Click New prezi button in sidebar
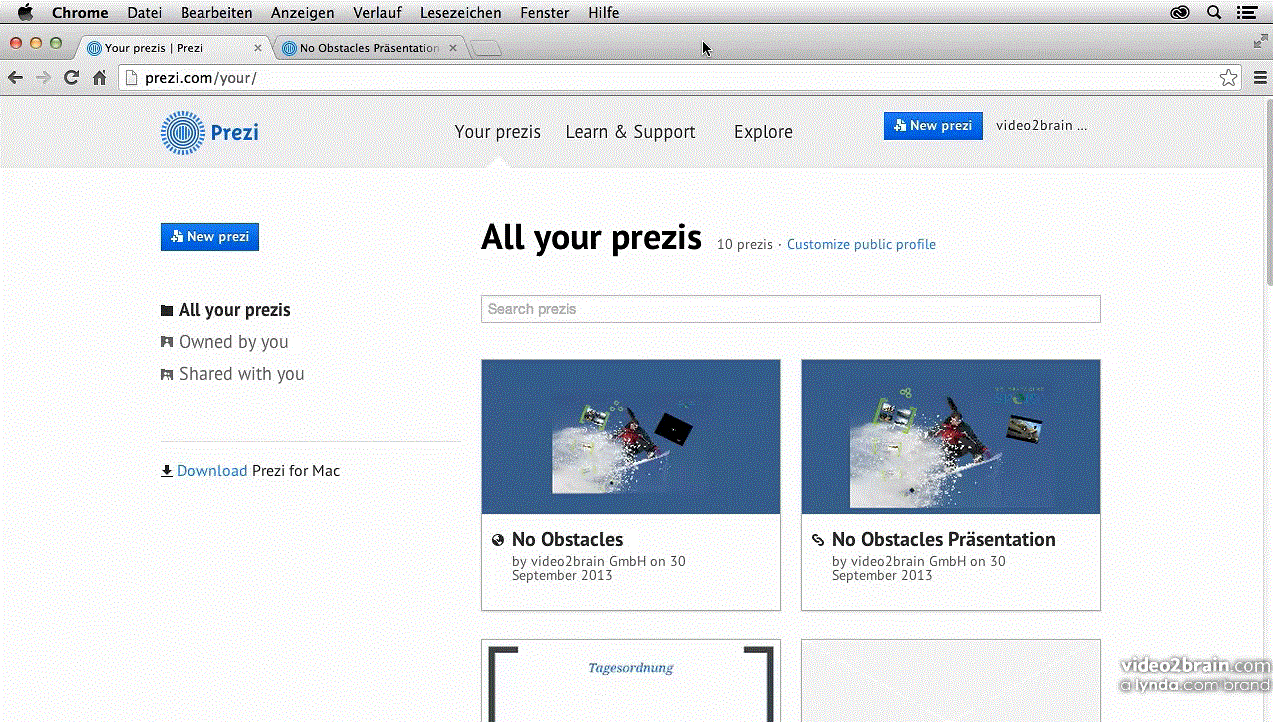This screenshot has width=1273, height=722. click(210, 237)
